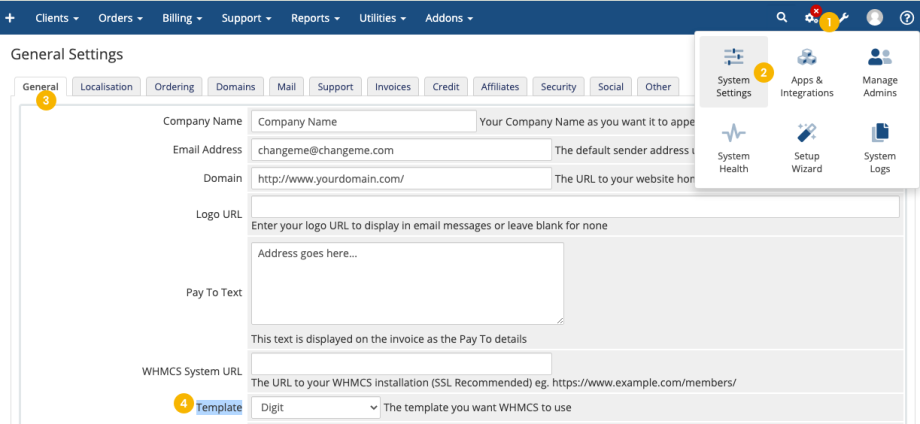
Task: Switch to the Security tab
Action: (x=559, y=86)
